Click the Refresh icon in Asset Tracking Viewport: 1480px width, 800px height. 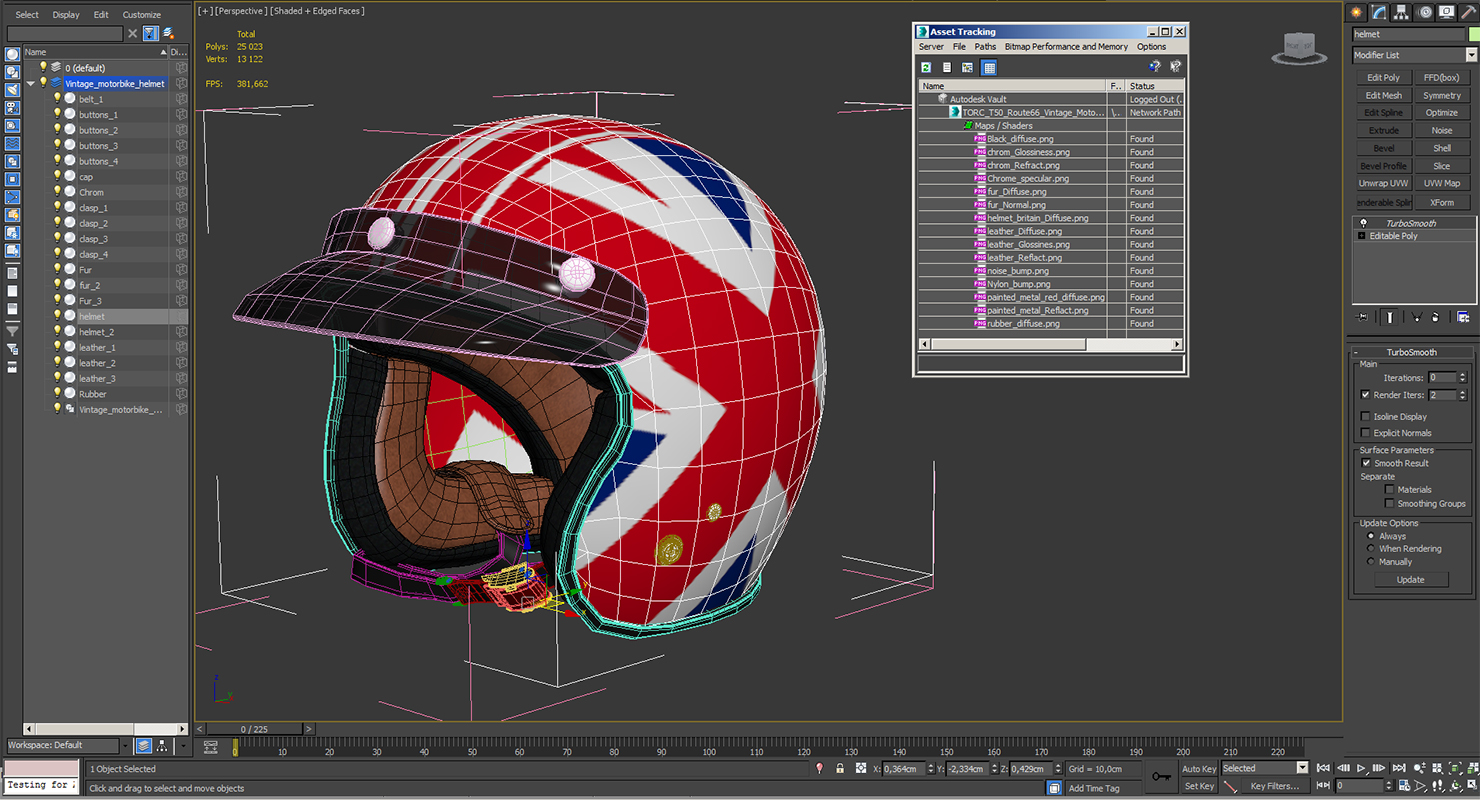coord(926,68)
